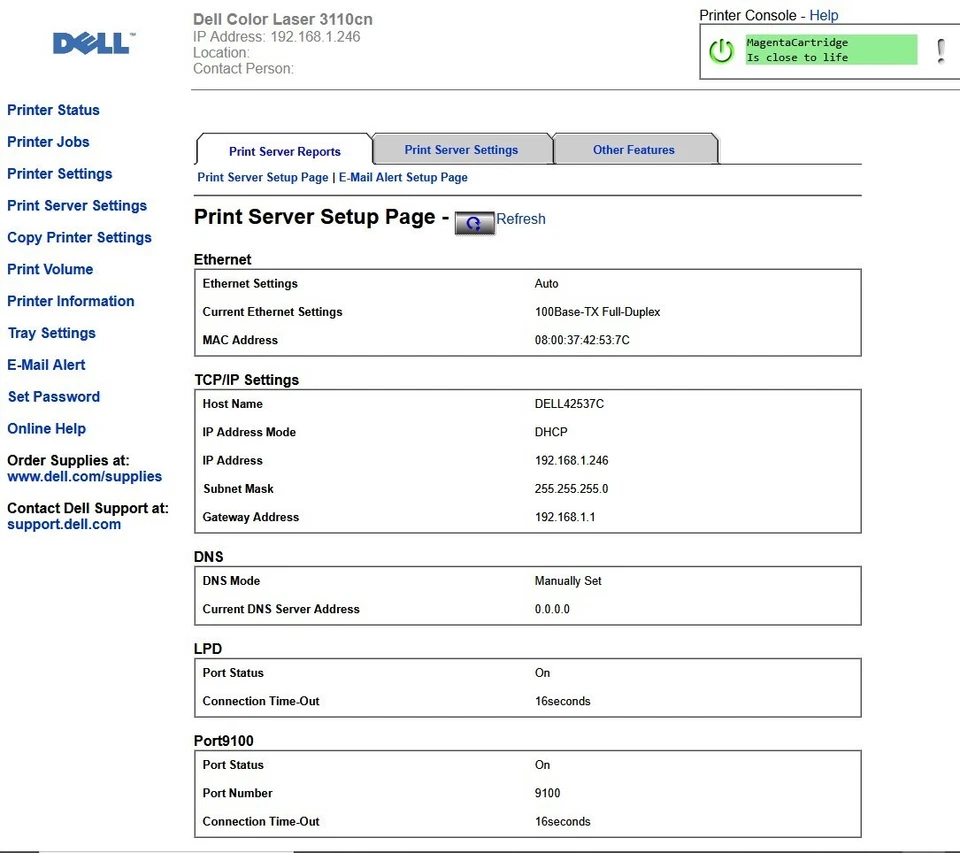The image size is (960, 853).
Task: Switch to the Other Features tab
Action: tap(634, 148)
